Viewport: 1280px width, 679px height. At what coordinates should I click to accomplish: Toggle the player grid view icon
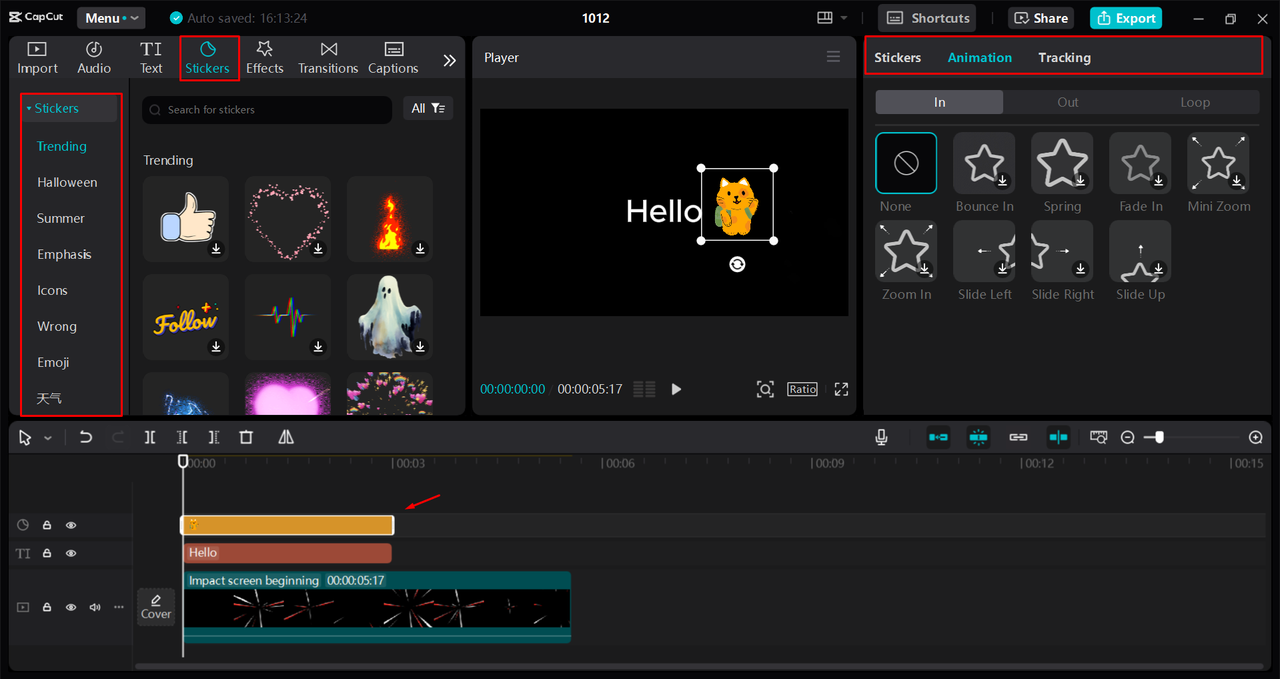(645, 389)
